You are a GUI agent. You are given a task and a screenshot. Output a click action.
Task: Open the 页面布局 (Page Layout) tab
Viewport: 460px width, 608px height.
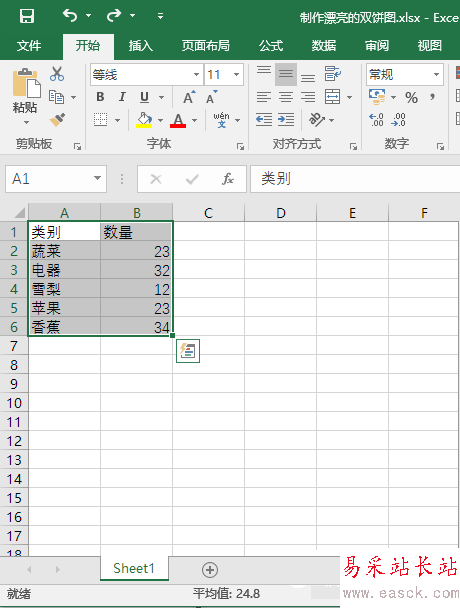206,46
